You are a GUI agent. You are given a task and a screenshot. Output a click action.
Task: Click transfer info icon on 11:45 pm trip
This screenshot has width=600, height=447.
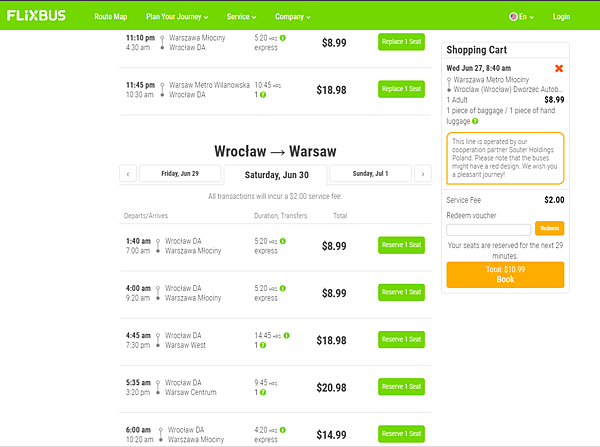click(x=263, y=95)
